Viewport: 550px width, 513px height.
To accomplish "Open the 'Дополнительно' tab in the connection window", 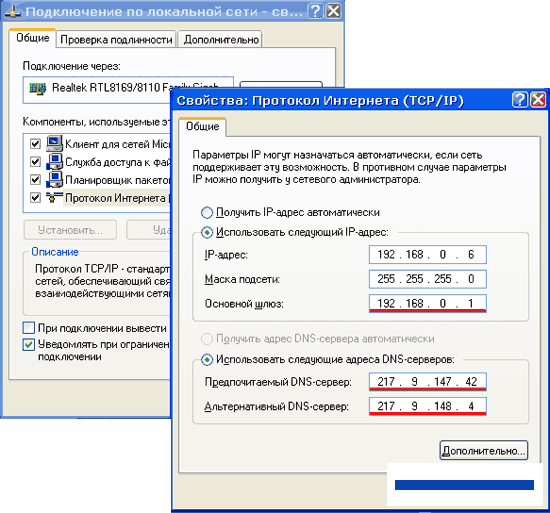I will [221, 40].
